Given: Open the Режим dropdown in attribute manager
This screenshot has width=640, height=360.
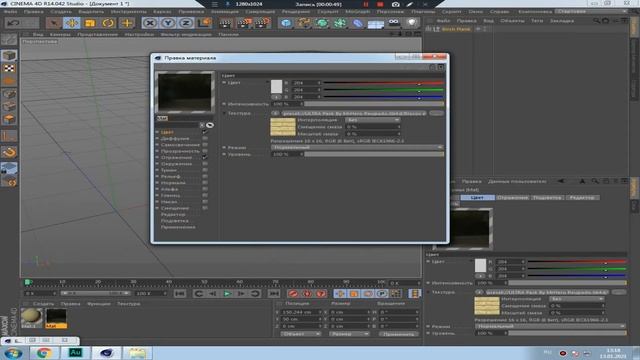Looking at the screenshot, I should 551,326.
